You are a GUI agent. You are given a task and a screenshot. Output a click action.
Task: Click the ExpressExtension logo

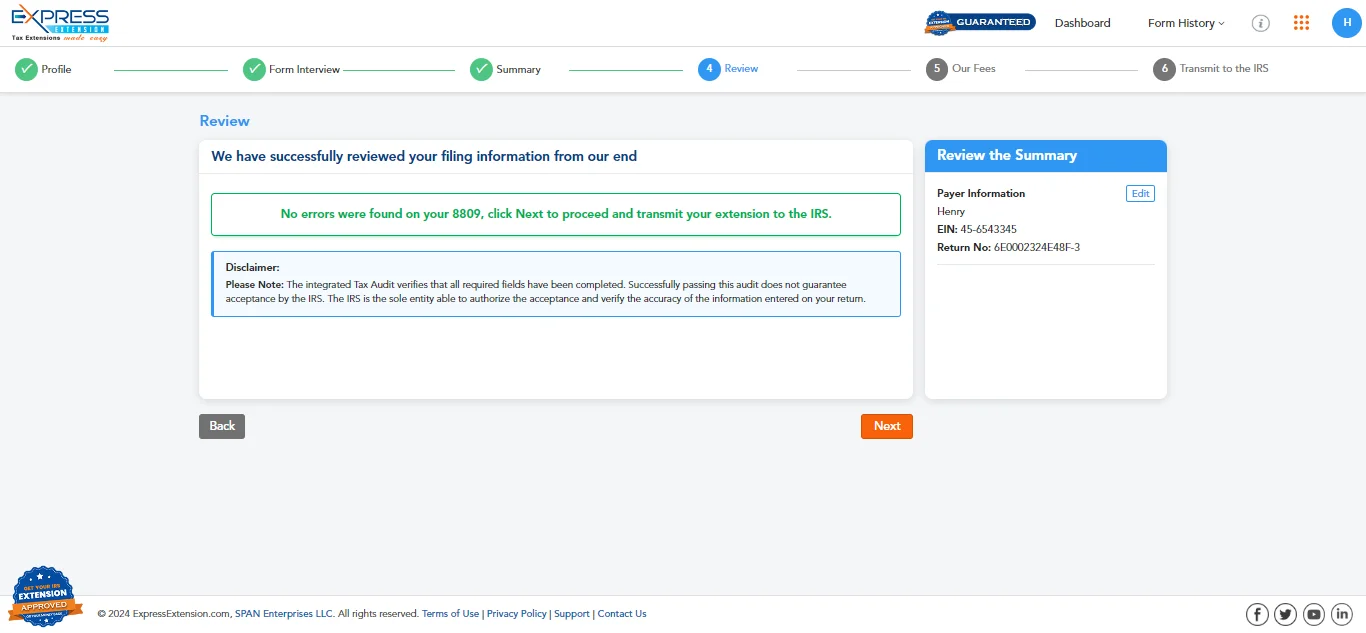coord(60,22)
